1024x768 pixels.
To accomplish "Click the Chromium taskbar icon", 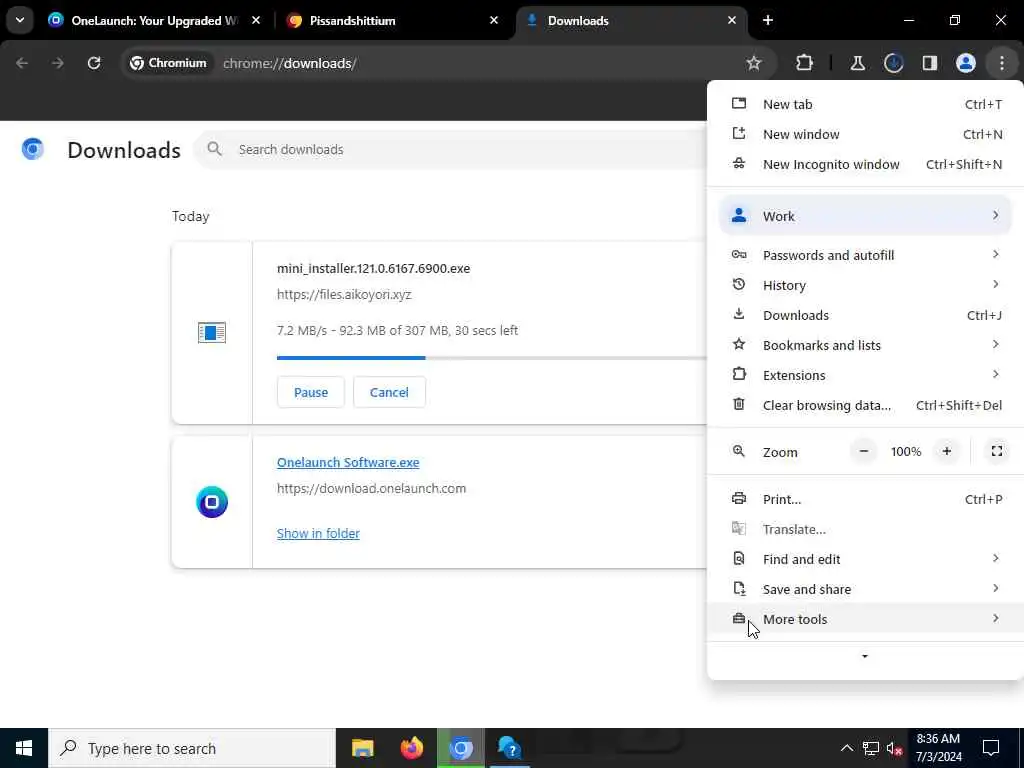I will [x=461, y=748].
